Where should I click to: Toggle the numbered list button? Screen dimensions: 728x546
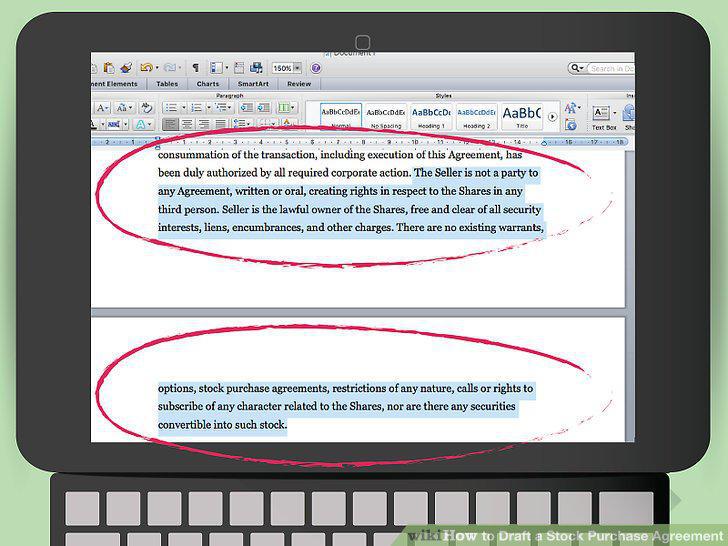click(196, 108)
